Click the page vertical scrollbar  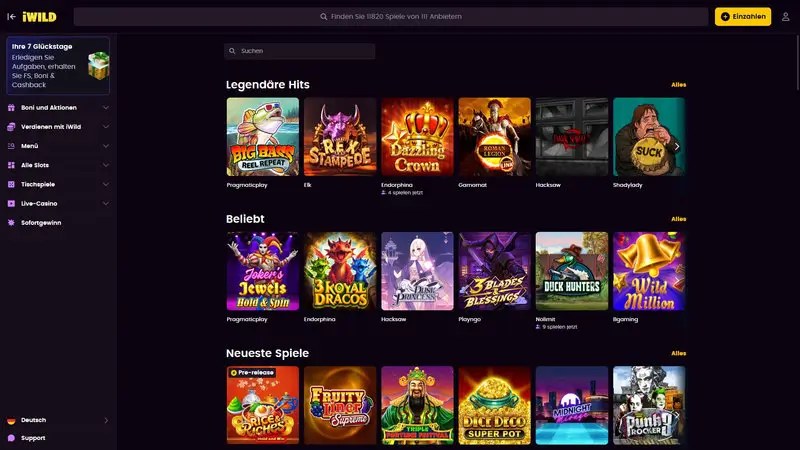pyautogui.click(x=797, y=61)
